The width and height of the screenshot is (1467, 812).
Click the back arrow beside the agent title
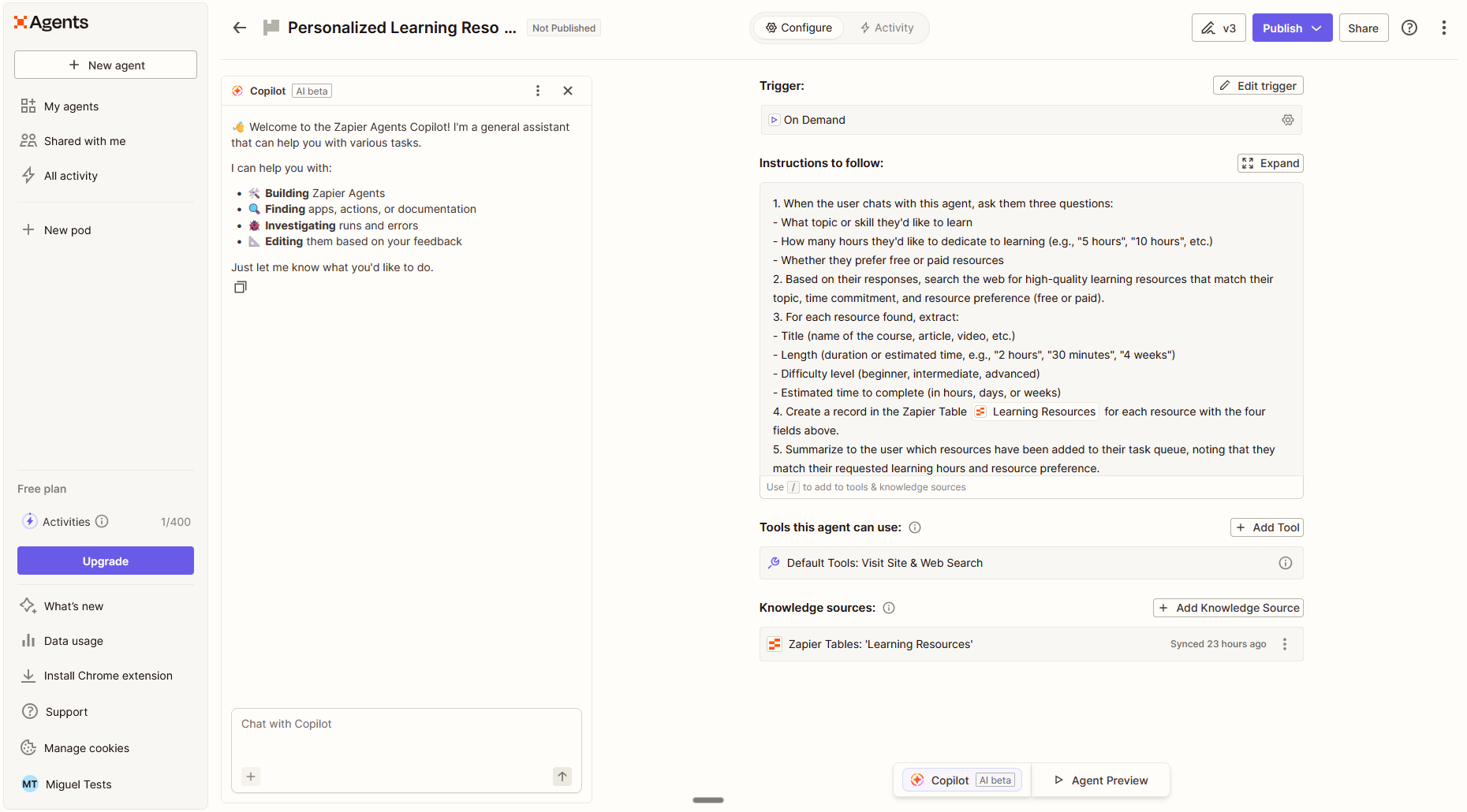click(x=239, y=27)
